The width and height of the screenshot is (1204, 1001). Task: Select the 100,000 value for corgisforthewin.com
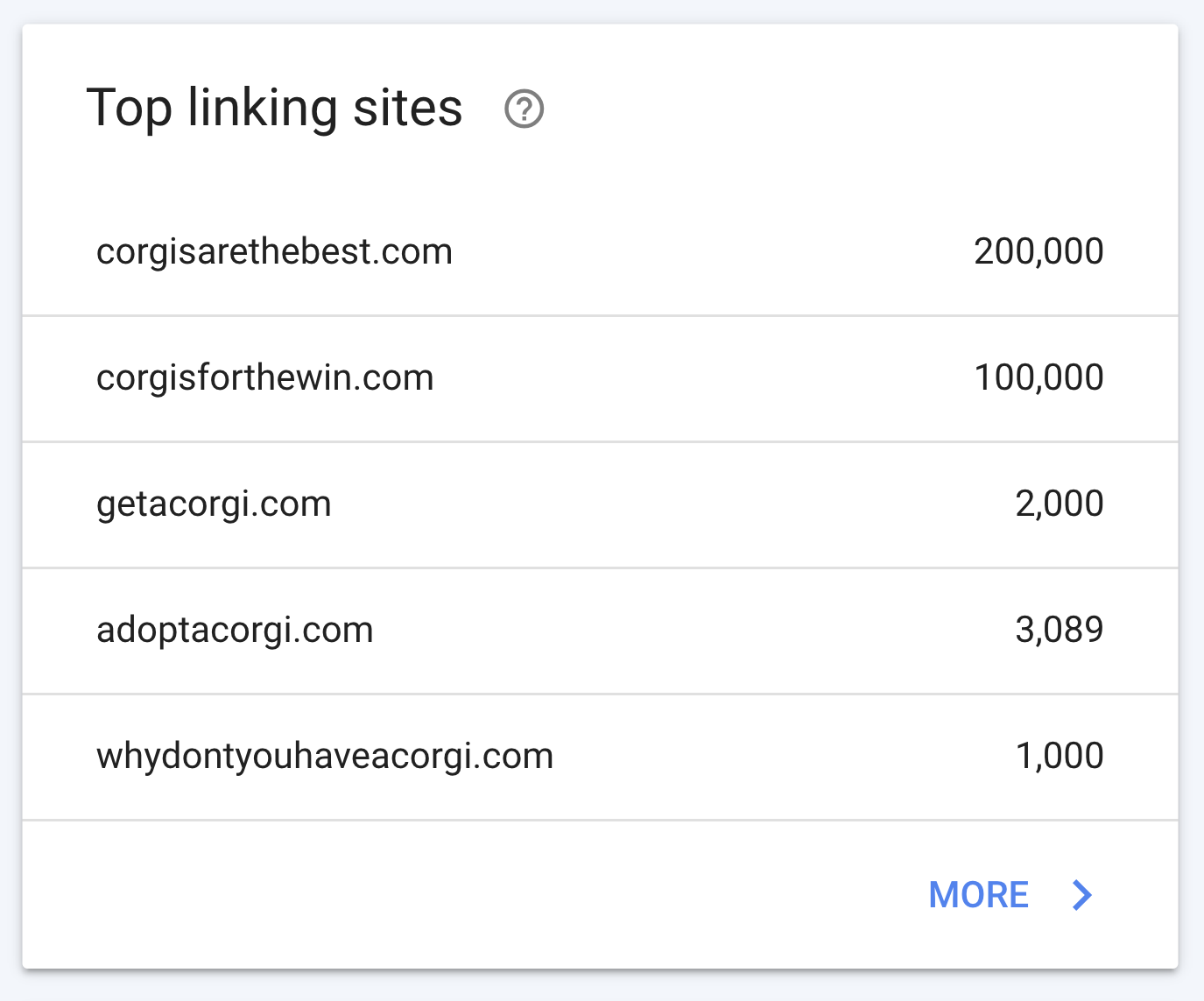[x=1038, y=377]
